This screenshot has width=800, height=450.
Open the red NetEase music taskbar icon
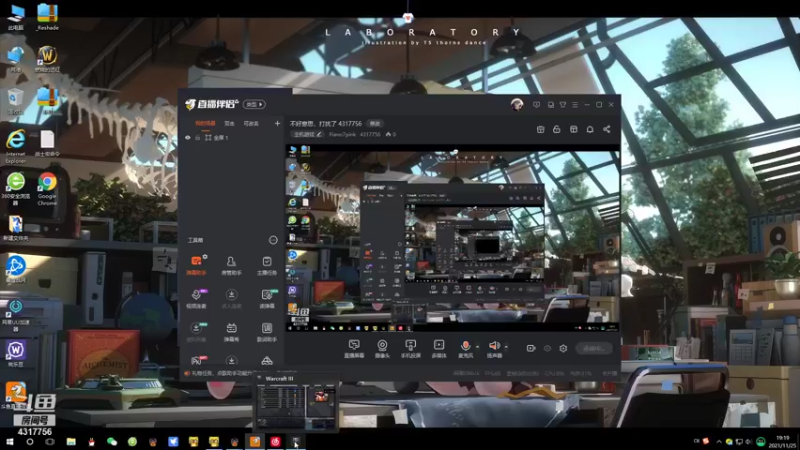276,441
